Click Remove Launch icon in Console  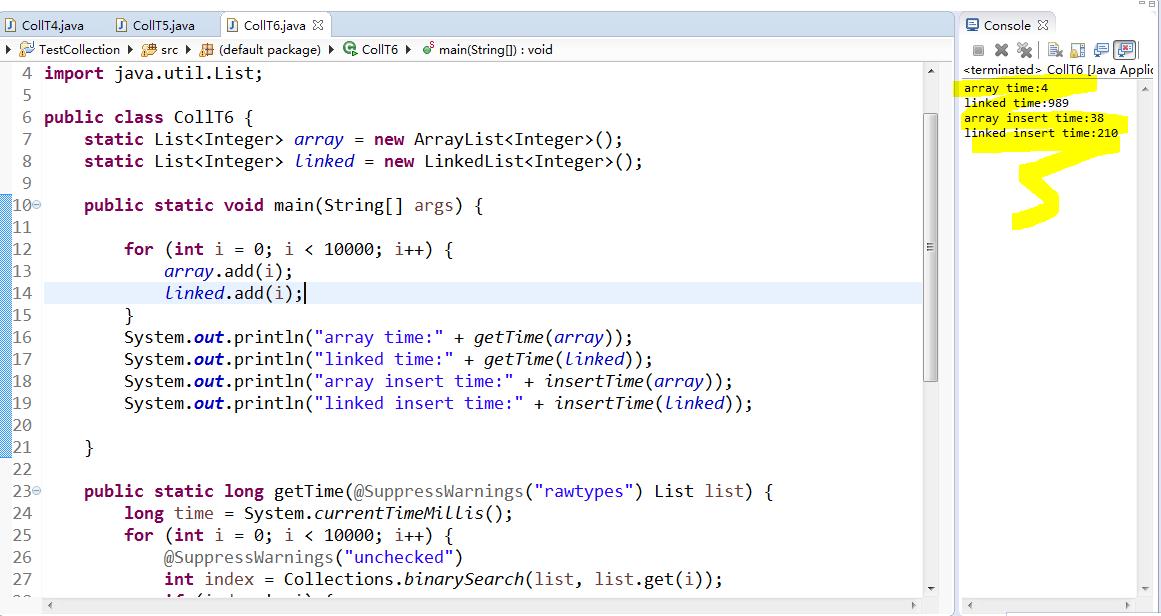click(1001, 50)
